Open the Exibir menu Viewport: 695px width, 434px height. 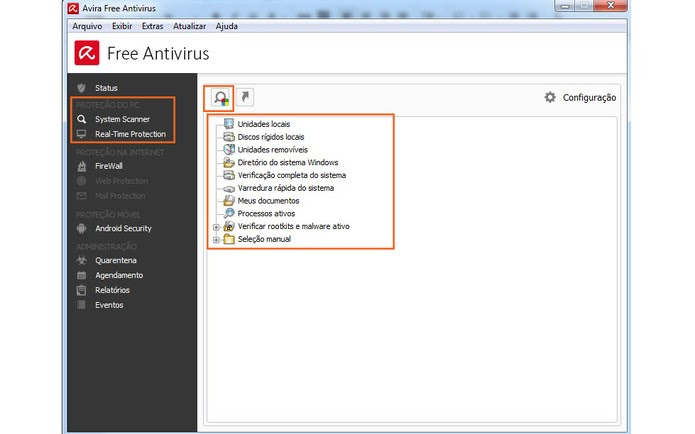coord(122,26)
